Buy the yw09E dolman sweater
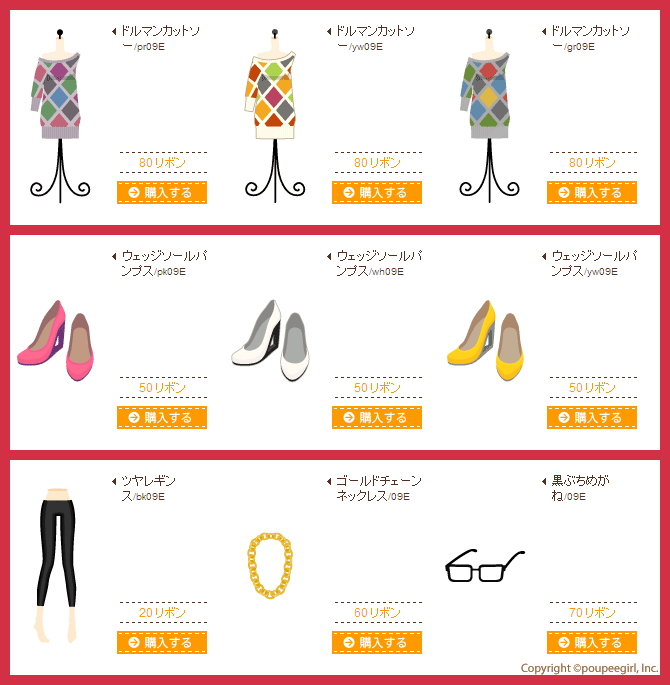This screenshot has width=670, height=685. (x=376, y=192)
